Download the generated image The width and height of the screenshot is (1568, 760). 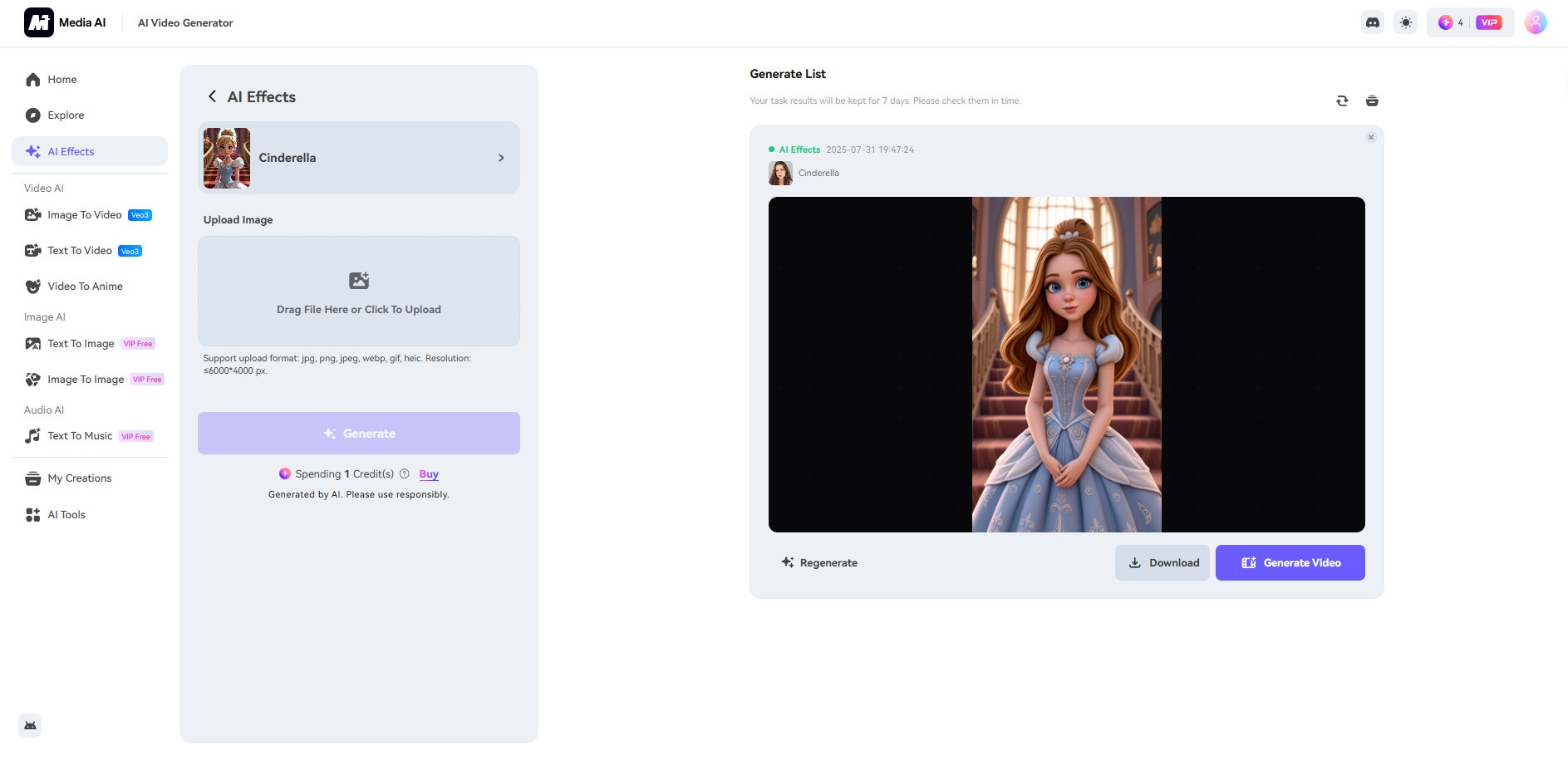coord(1162,563)
